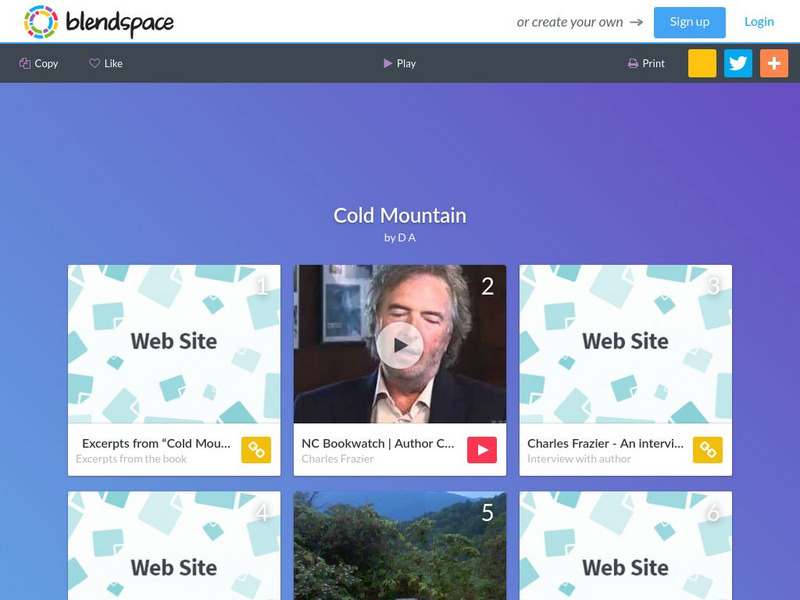Click the blendspace logo
The width and height of the screenshot is (800, 600).
pos(98,22)
